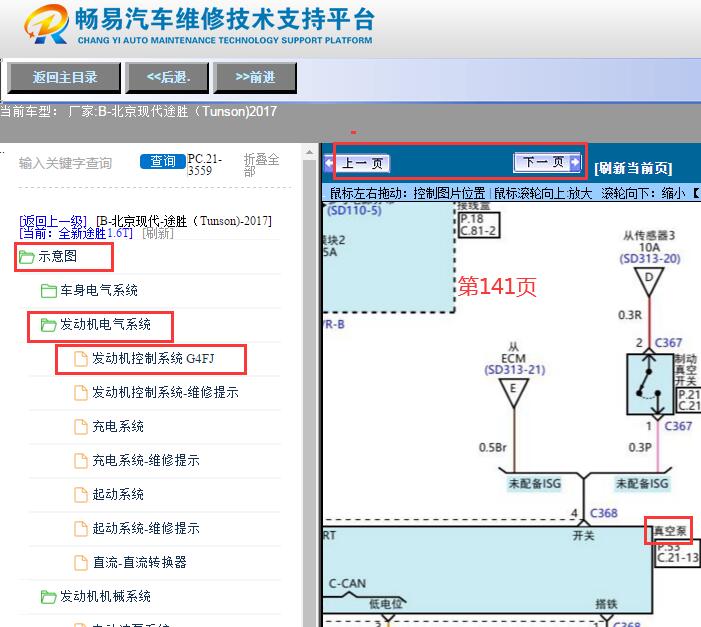Click the 发动机机械系统 folder icon
Screen dimensions: 701x627
point(48,597)
